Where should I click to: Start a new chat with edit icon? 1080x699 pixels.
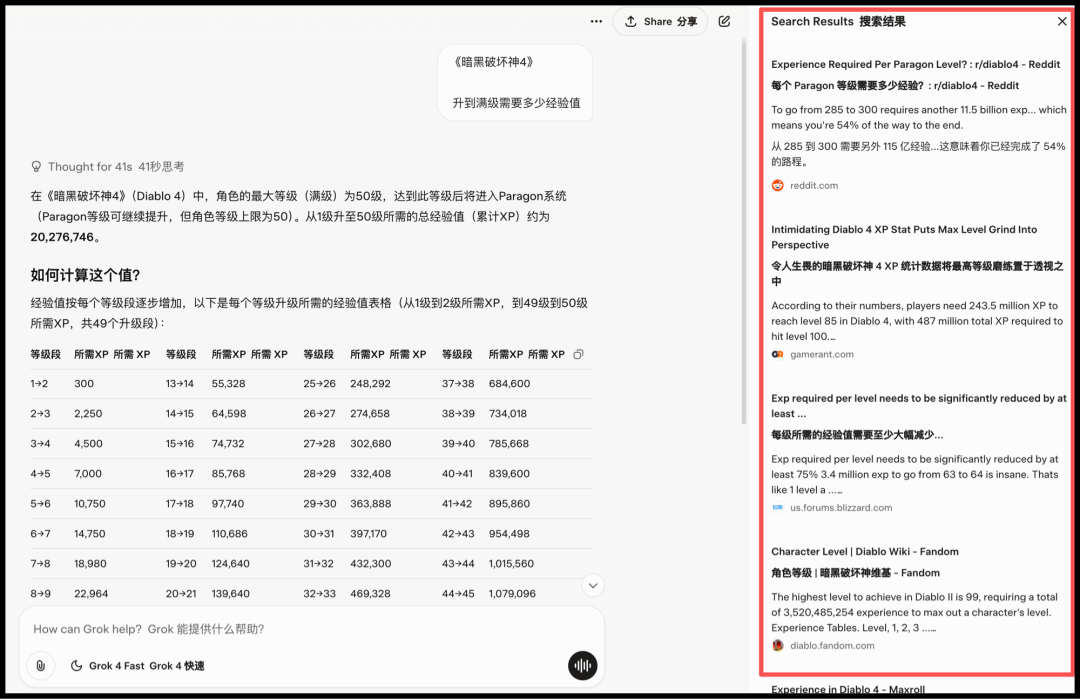[724, 21]
